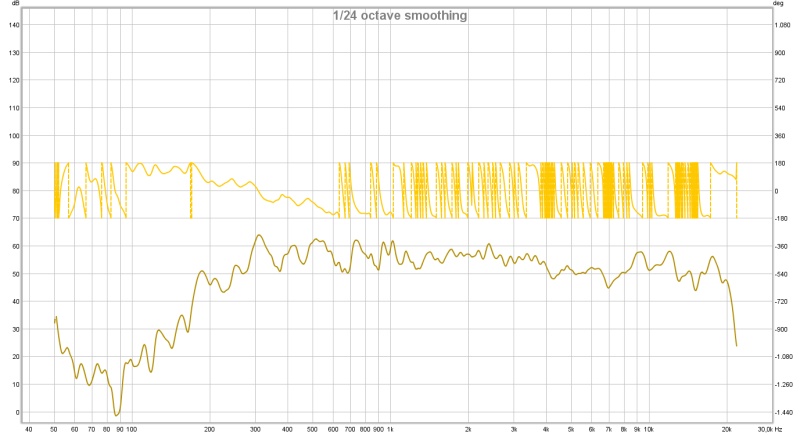
Task: Click the "1/24 octave smoothing" title text
Action: pos(399,16)
